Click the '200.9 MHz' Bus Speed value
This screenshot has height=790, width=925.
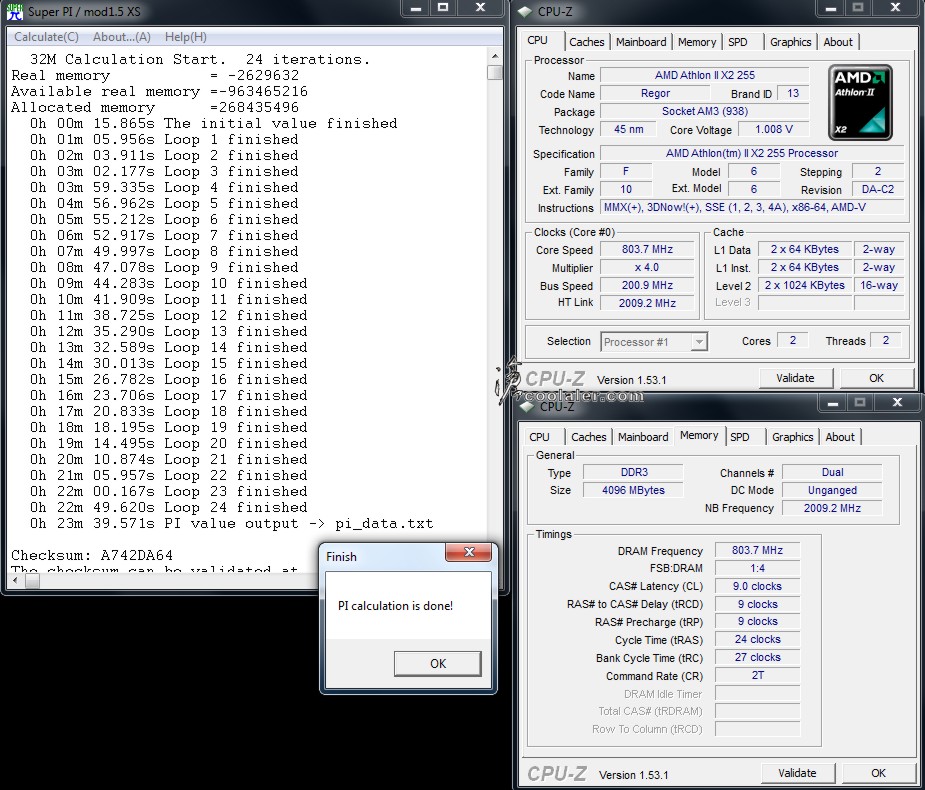(647, 286)
